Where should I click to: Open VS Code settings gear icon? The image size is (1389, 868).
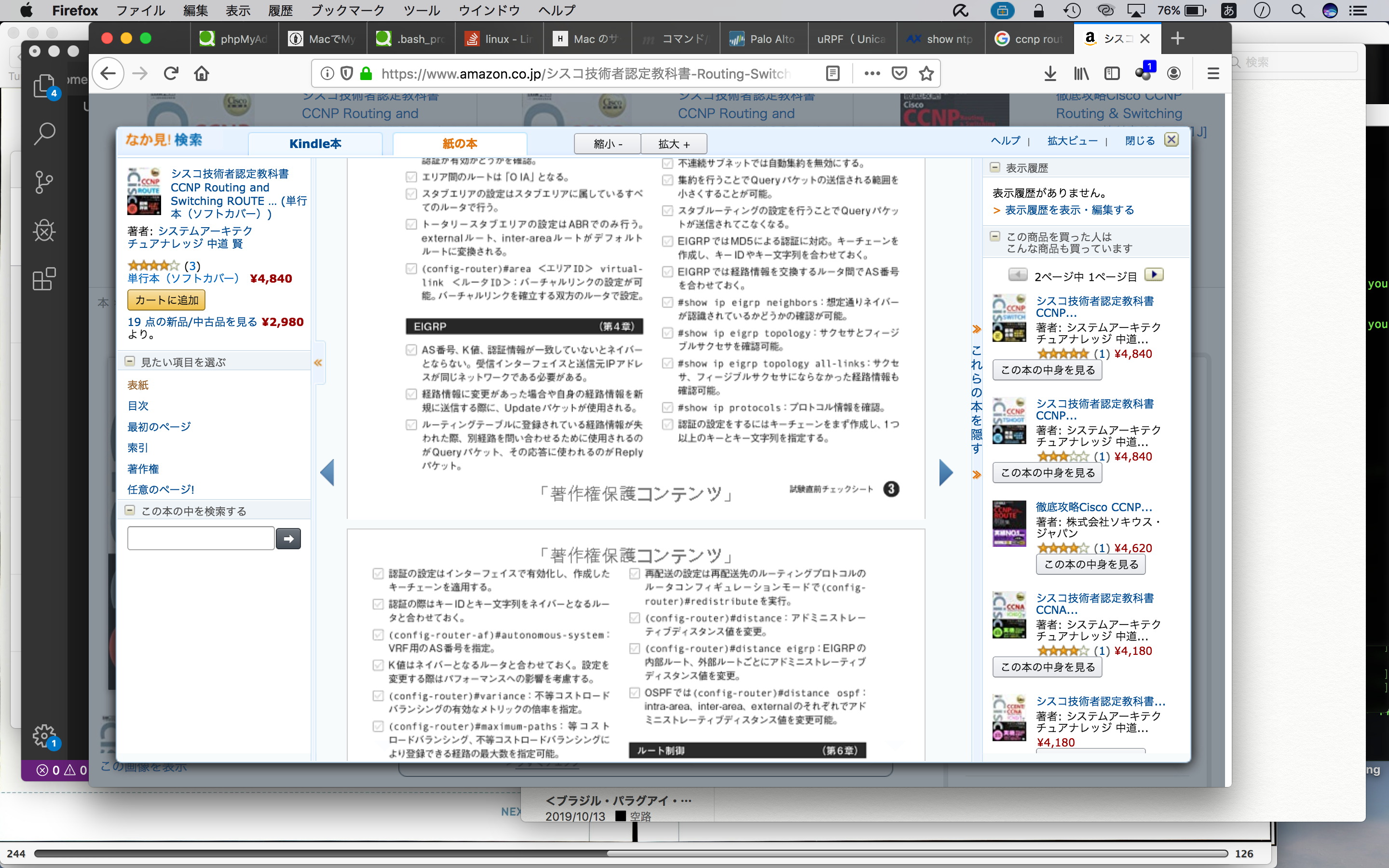[44, 735]
